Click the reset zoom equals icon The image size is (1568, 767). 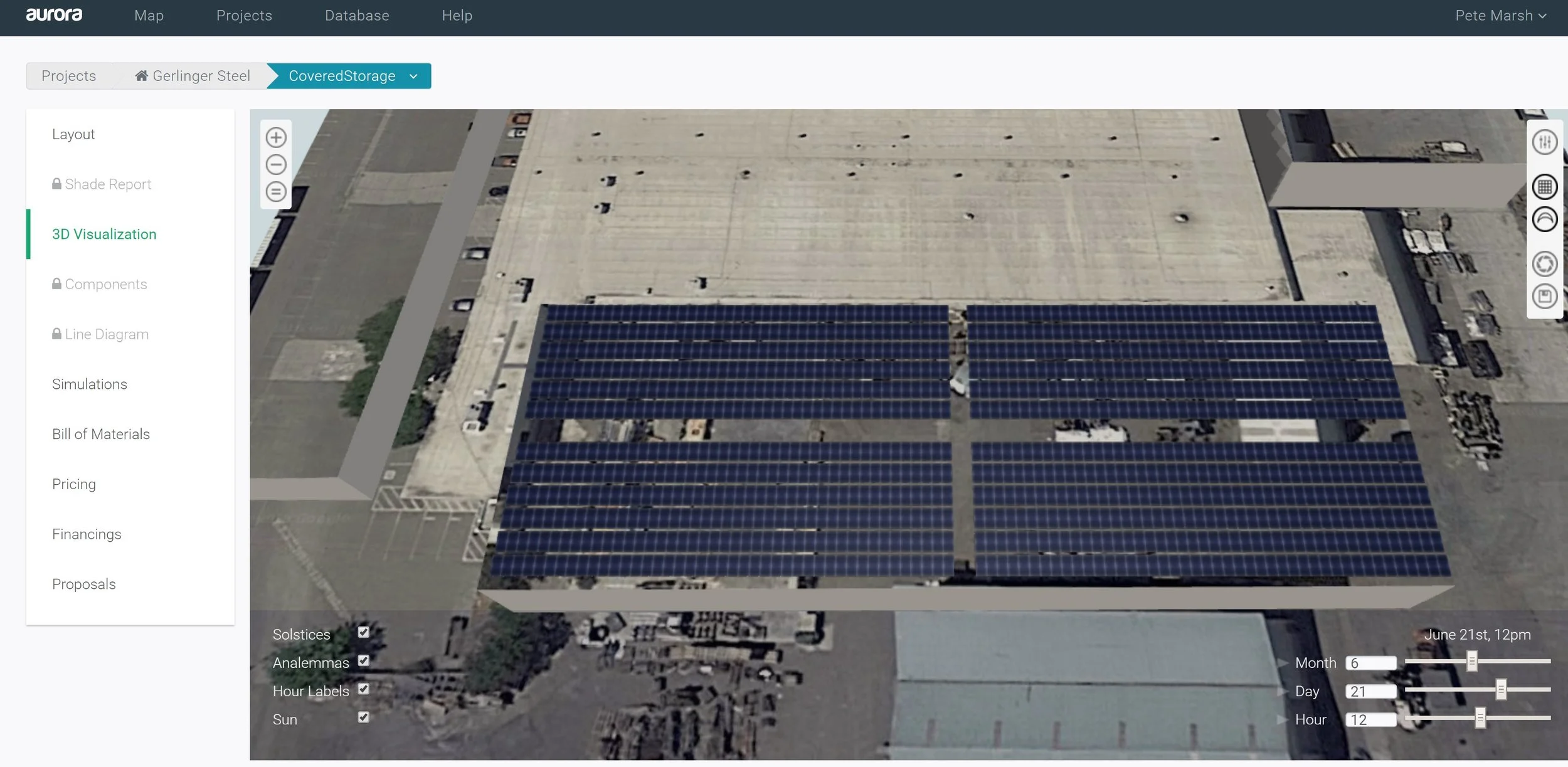pyautogui.click(x=276, y=191)
